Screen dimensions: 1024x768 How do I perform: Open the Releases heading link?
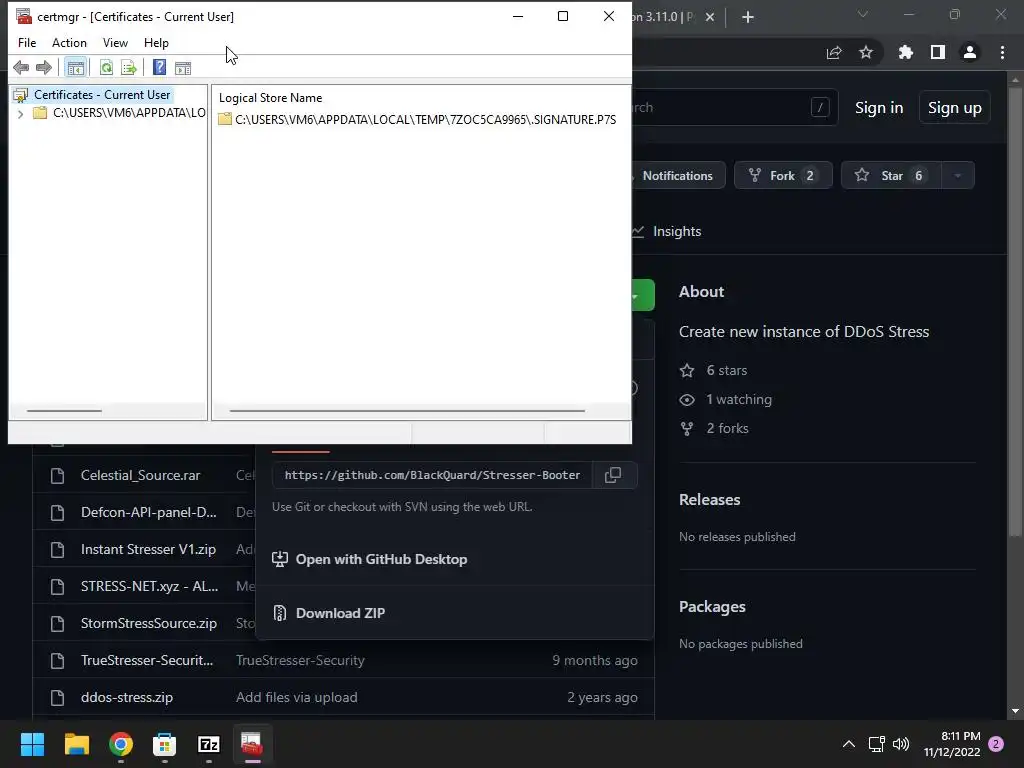[x=709, y=500]
